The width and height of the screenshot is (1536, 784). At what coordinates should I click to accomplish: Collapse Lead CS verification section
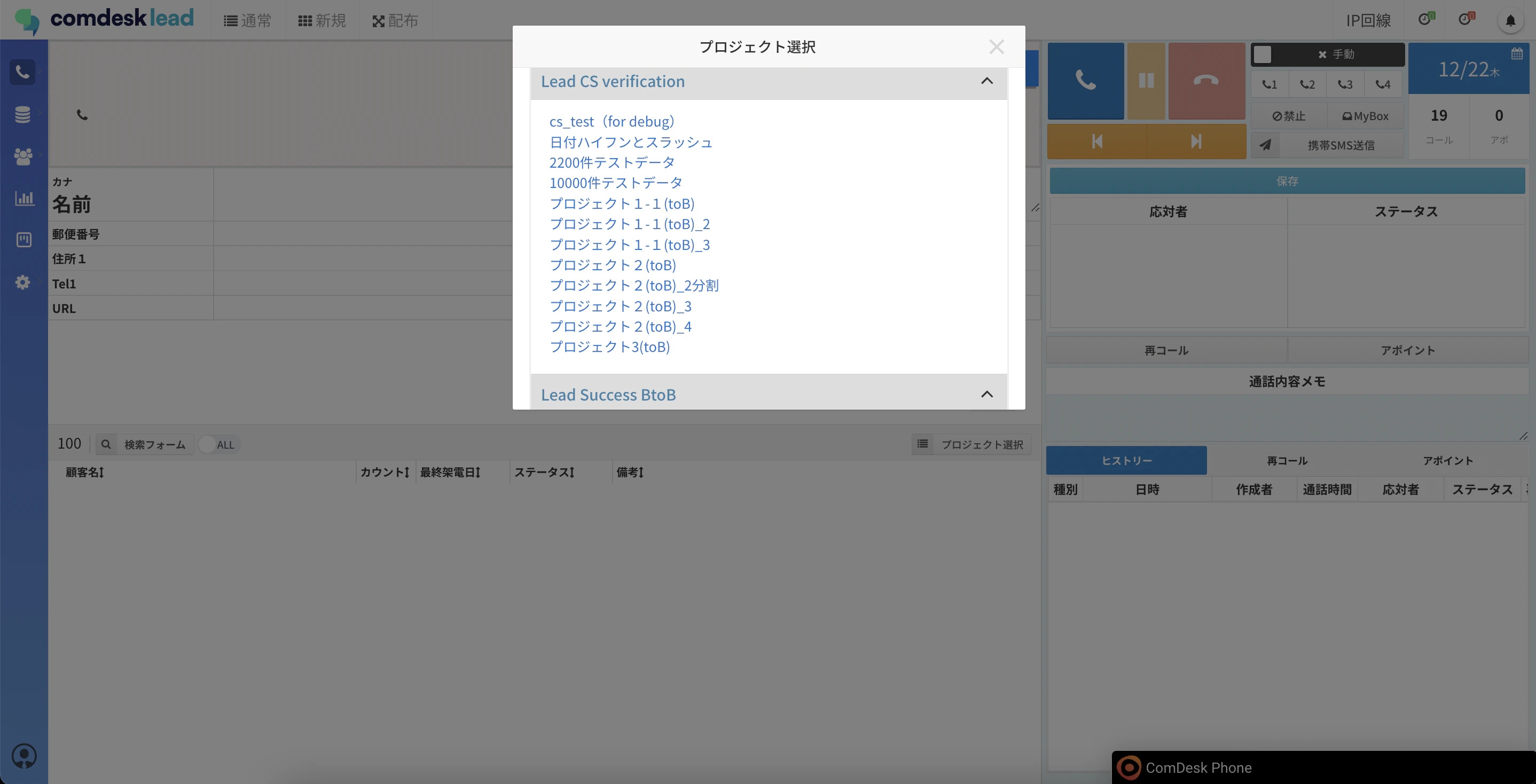(987, 81)
